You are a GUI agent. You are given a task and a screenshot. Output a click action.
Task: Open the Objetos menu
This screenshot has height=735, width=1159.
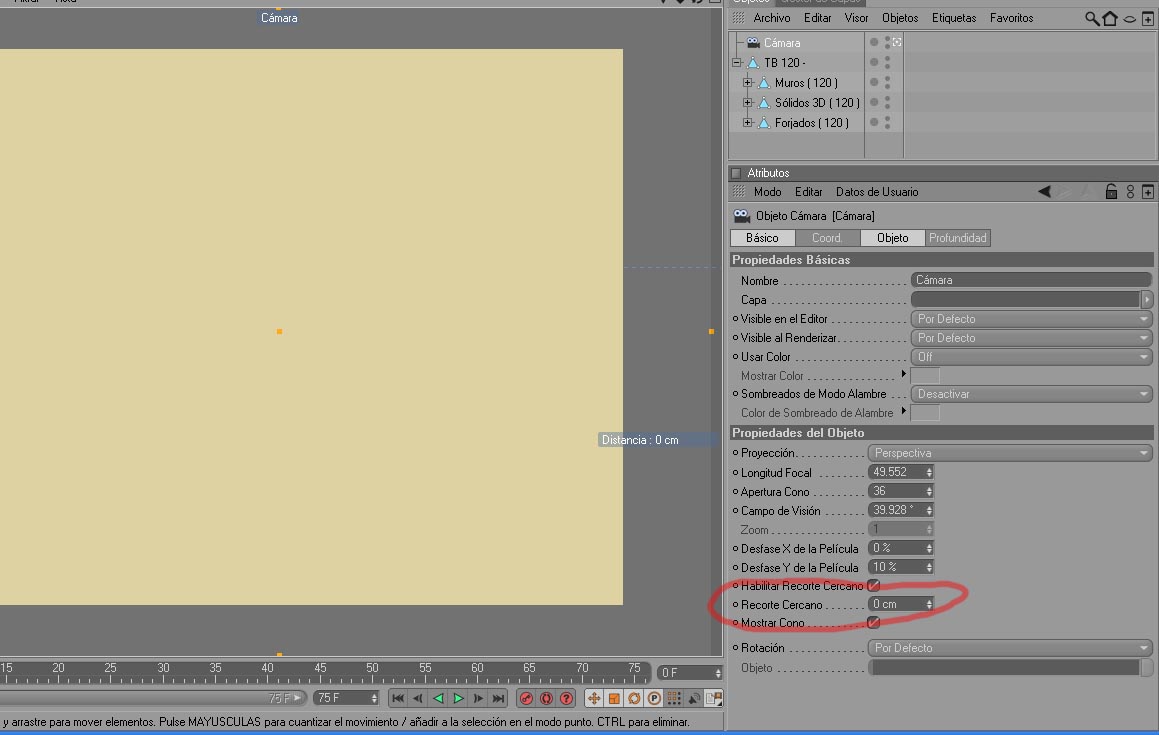pyautogui.click(x=900, y=18)
